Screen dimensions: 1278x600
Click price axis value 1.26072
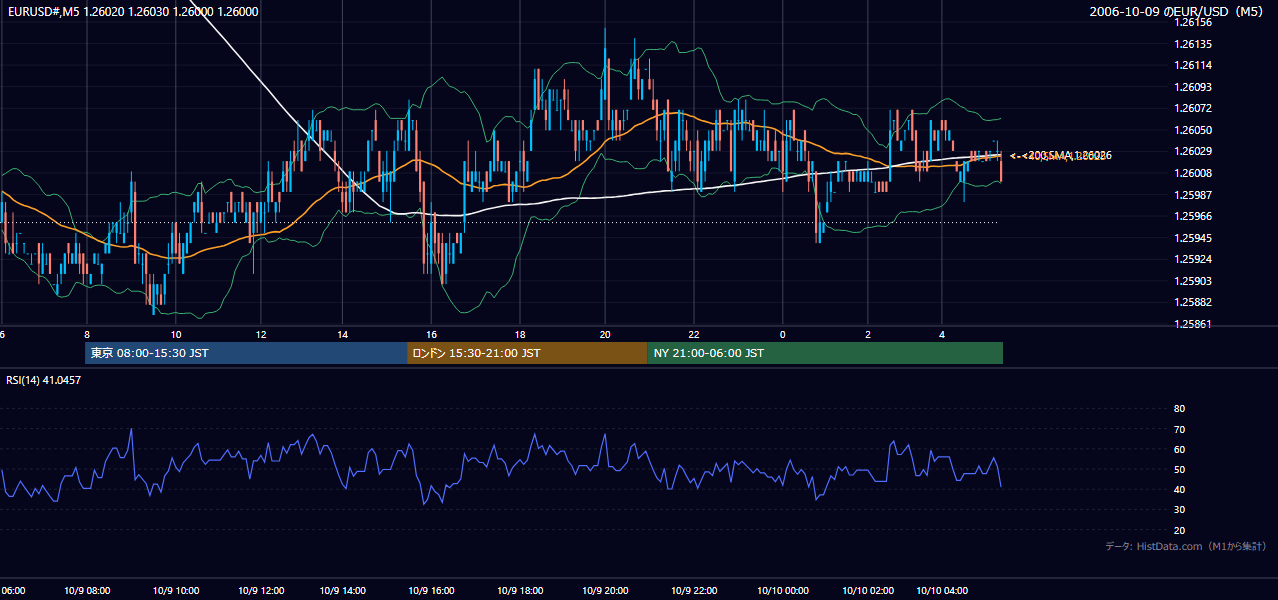[x=1193, y=108]
